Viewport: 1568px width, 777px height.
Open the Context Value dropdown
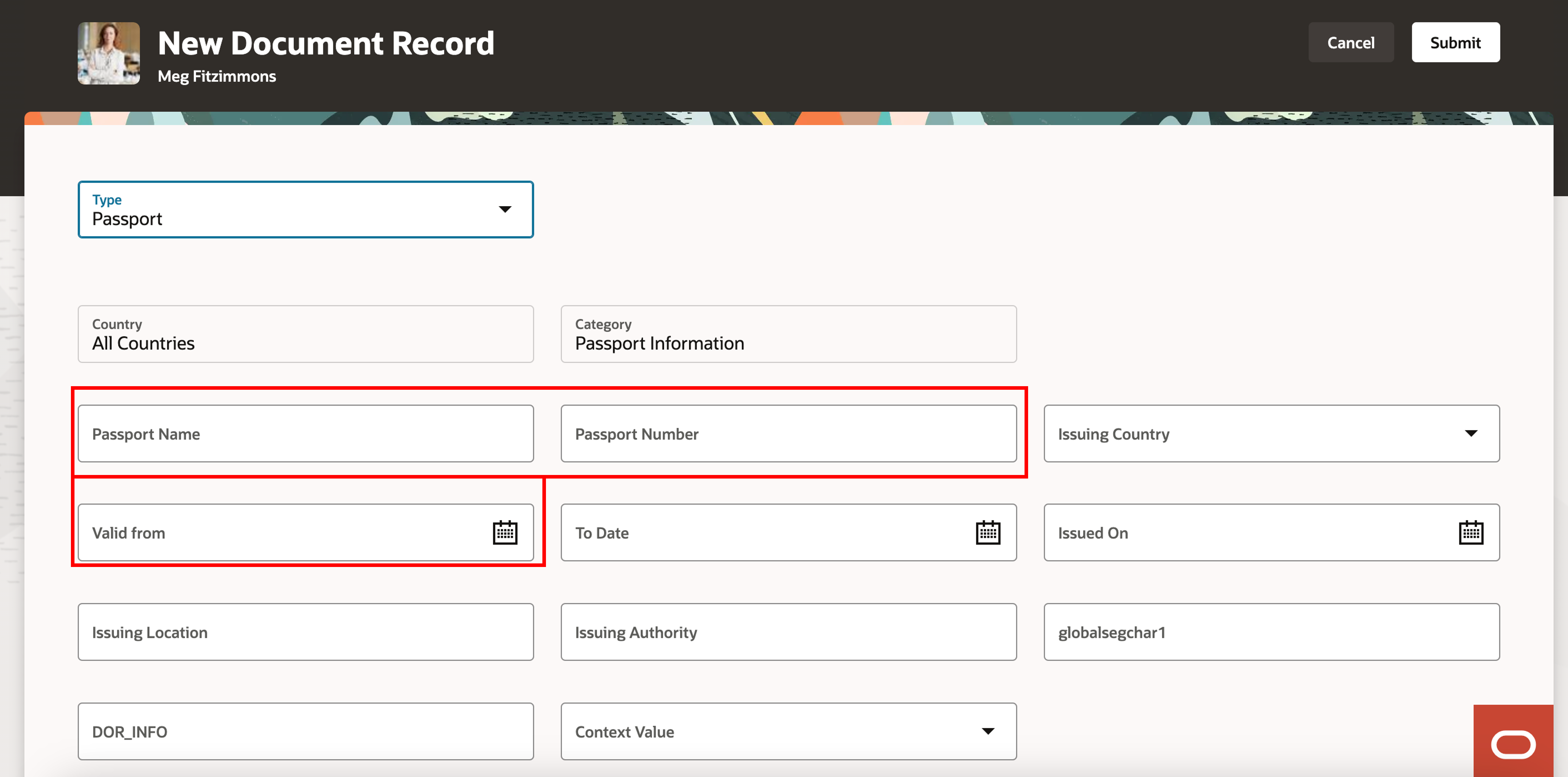point(987,731)
